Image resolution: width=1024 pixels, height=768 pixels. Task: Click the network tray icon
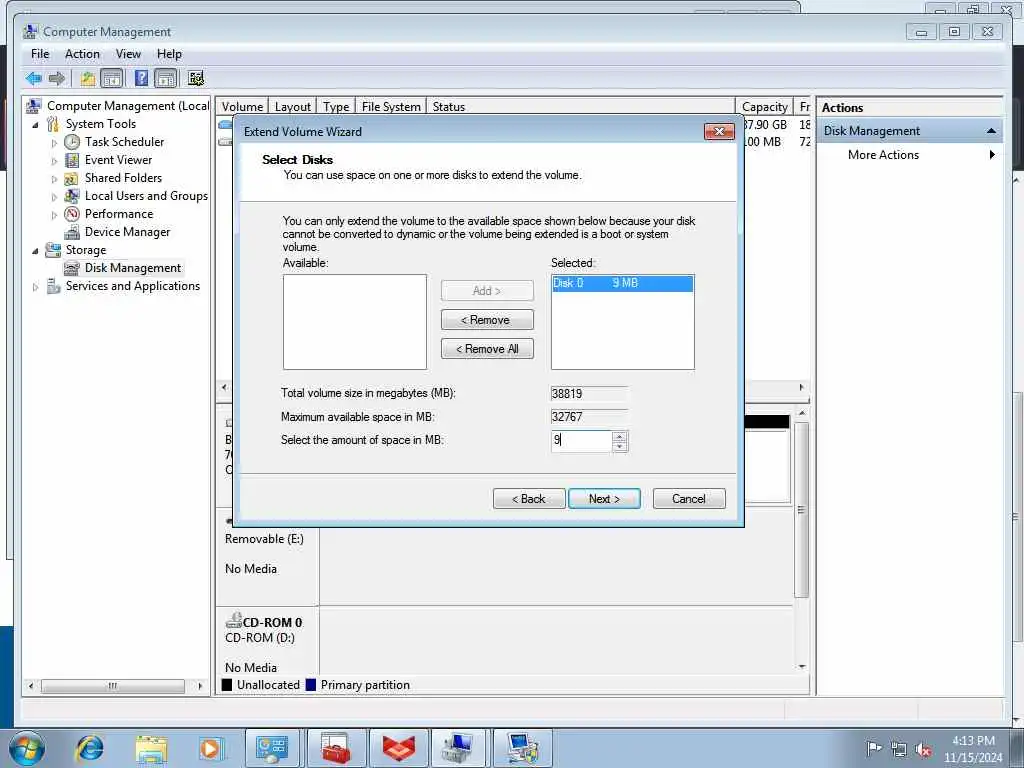[899, 750]
